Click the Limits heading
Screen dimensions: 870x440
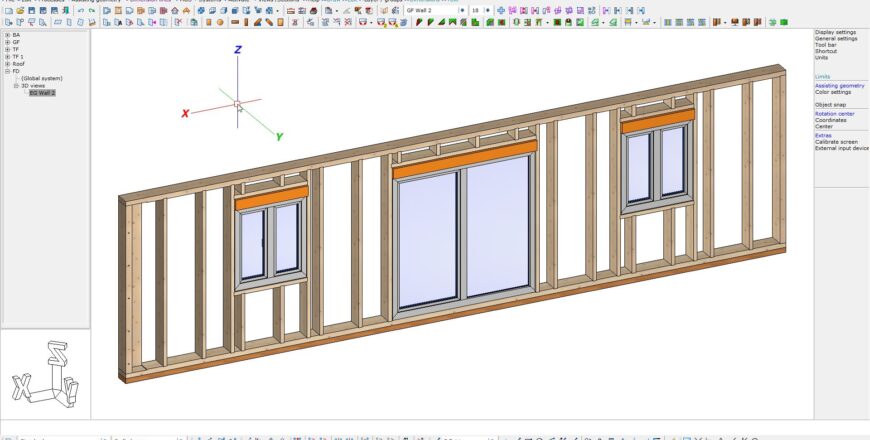822,77
